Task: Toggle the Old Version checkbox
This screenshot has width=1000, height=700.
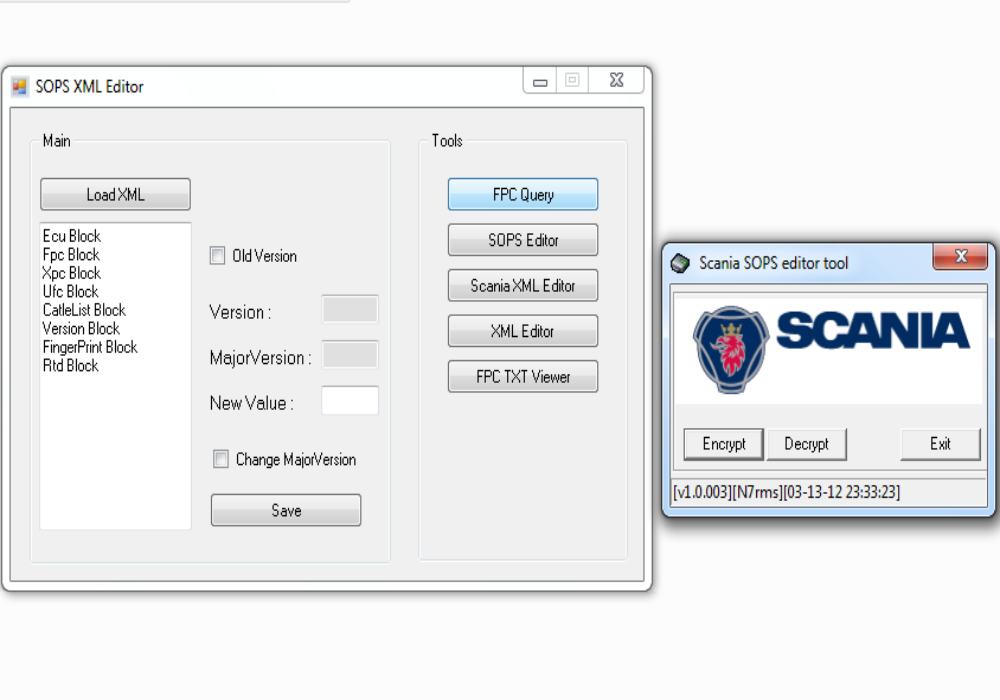Action: 217,256
